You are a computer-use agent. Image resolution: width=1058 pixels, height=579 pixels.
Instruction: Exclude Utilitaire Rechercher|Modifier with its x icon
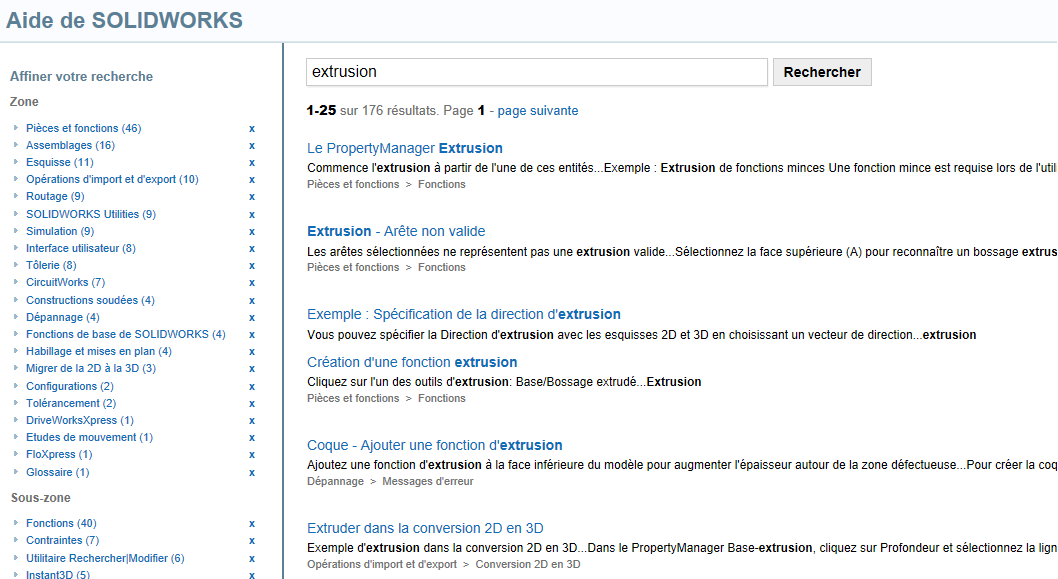click(x=252, y=559)
